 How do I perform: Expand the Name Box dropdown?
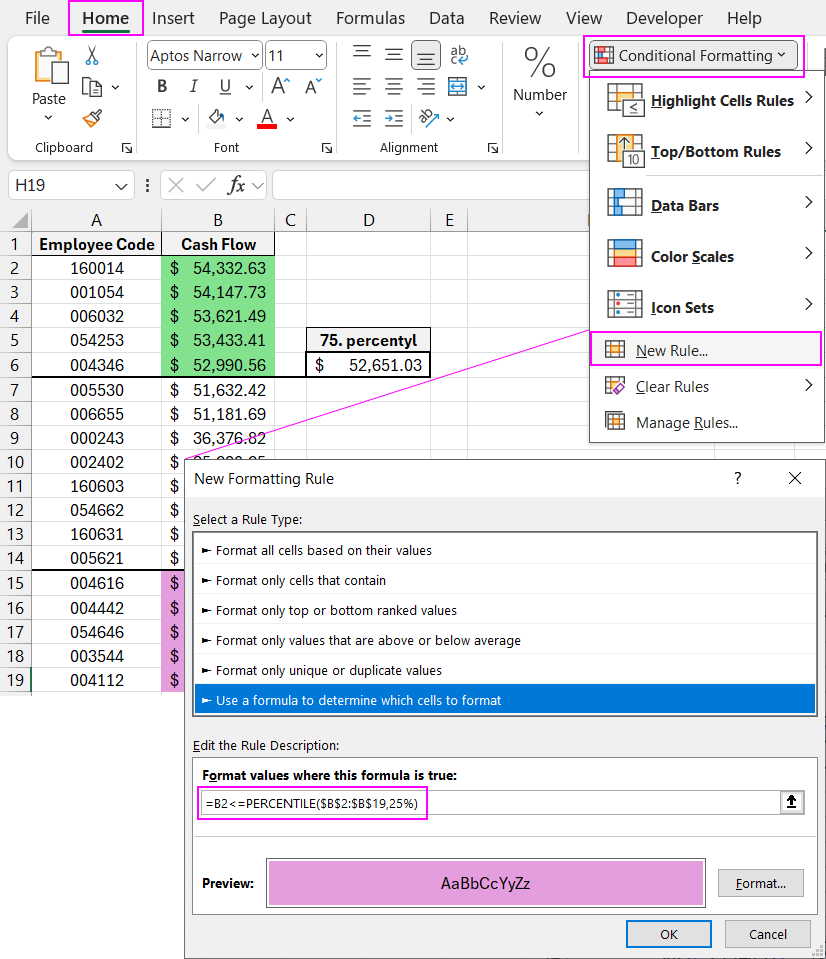122,186
